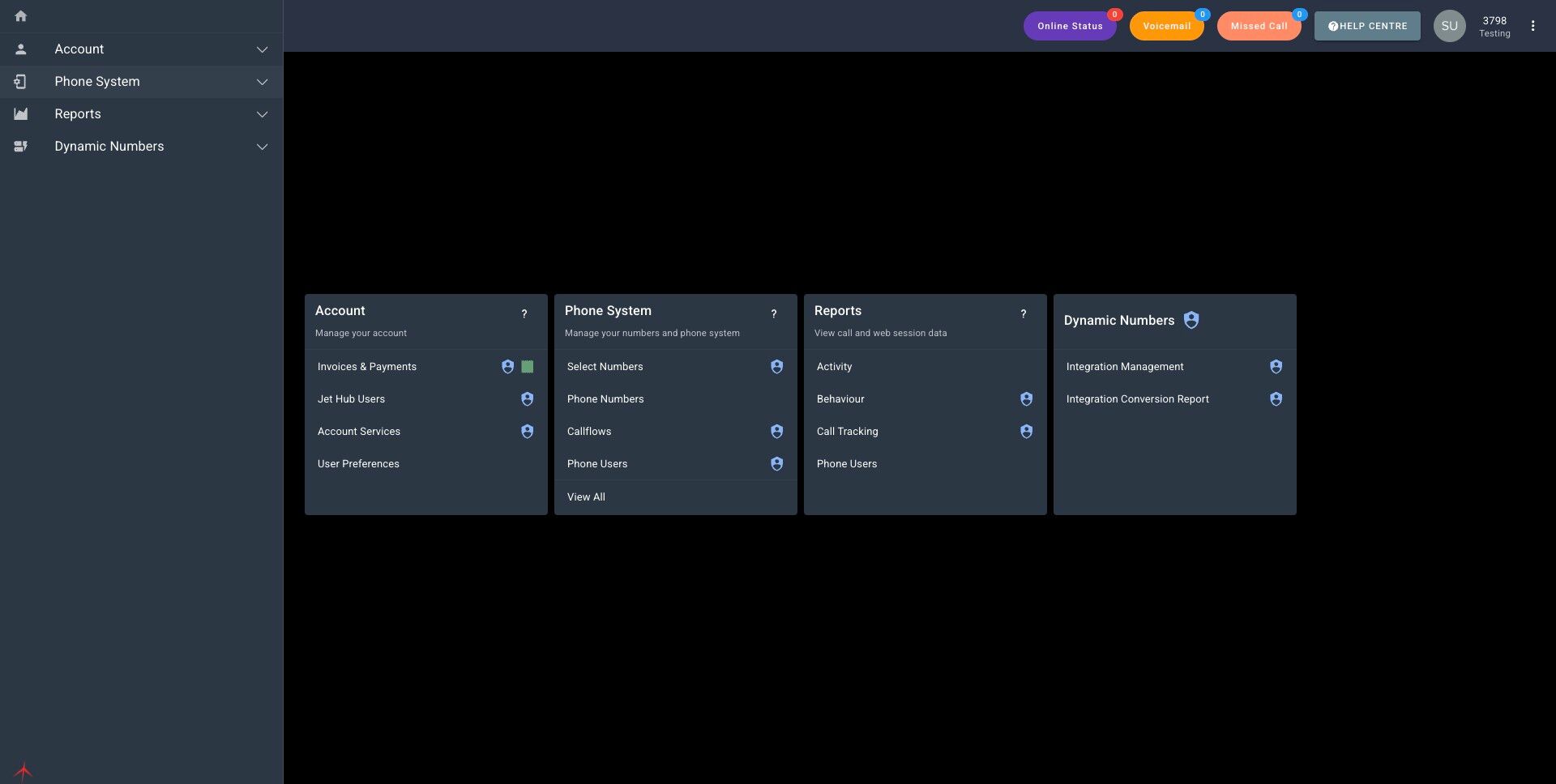Image resolution: width=1556 pixels, height=784 pixels.
Task: Open the Online Status button
Action: pyautogui.click(x=1070, y=26)
